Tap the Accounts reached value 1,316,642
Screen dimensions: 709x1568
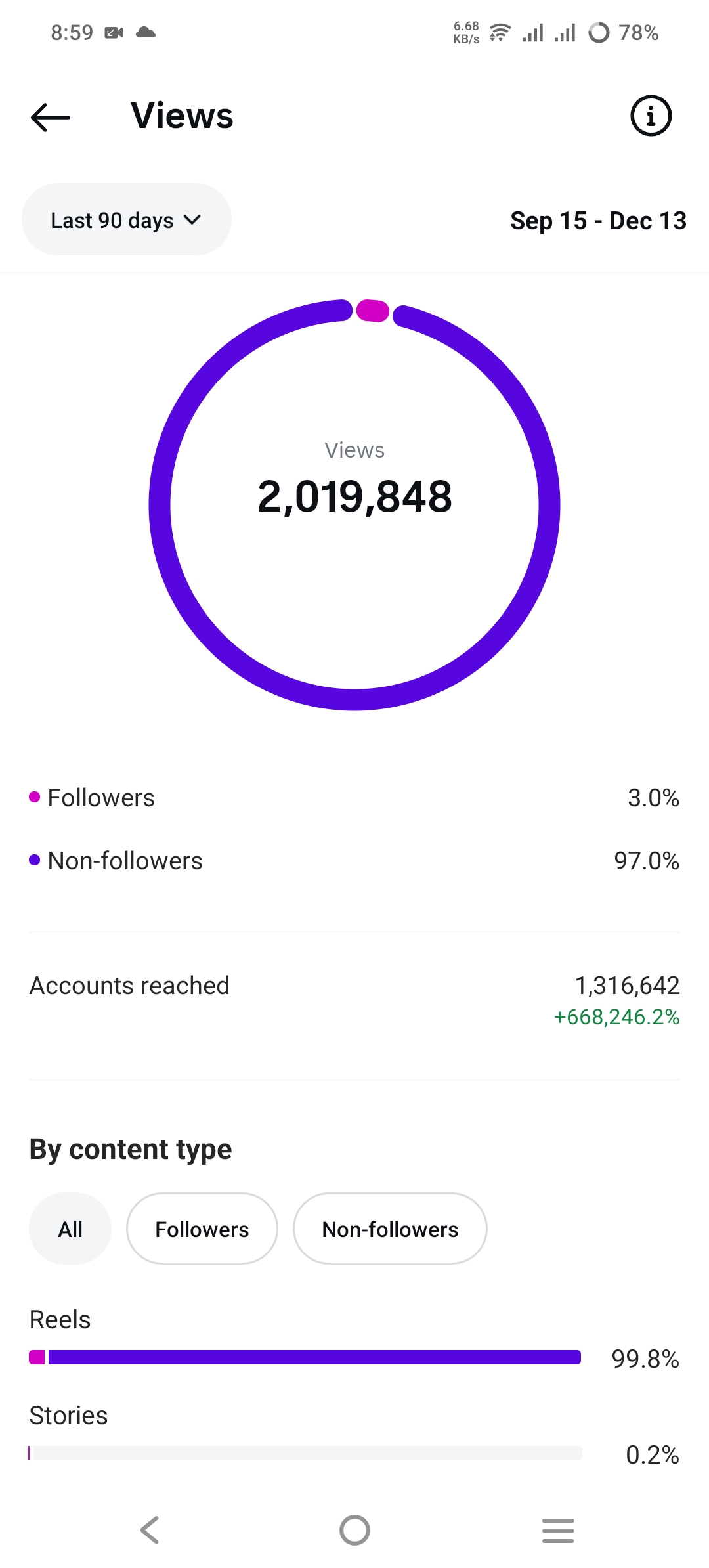click(627, 986)
